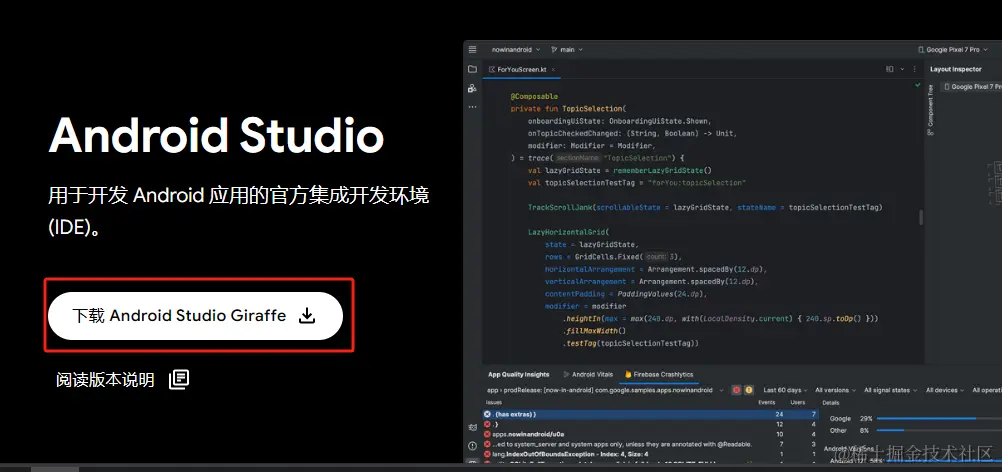Open the Component Tree side tab
Viewport: 1002px width, 472px height.
[x=930, y=109]
